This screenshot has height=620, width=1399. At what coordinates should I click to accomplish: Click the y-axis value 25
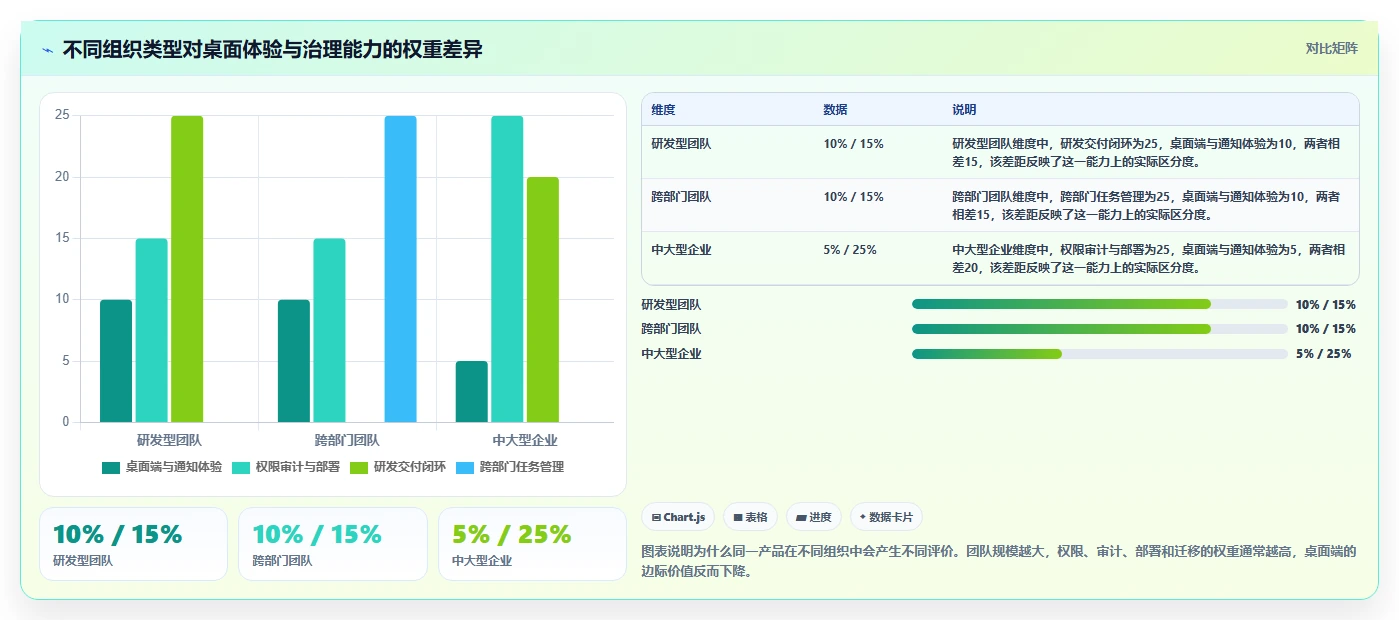pyautogui.click(x=62, y=116)
